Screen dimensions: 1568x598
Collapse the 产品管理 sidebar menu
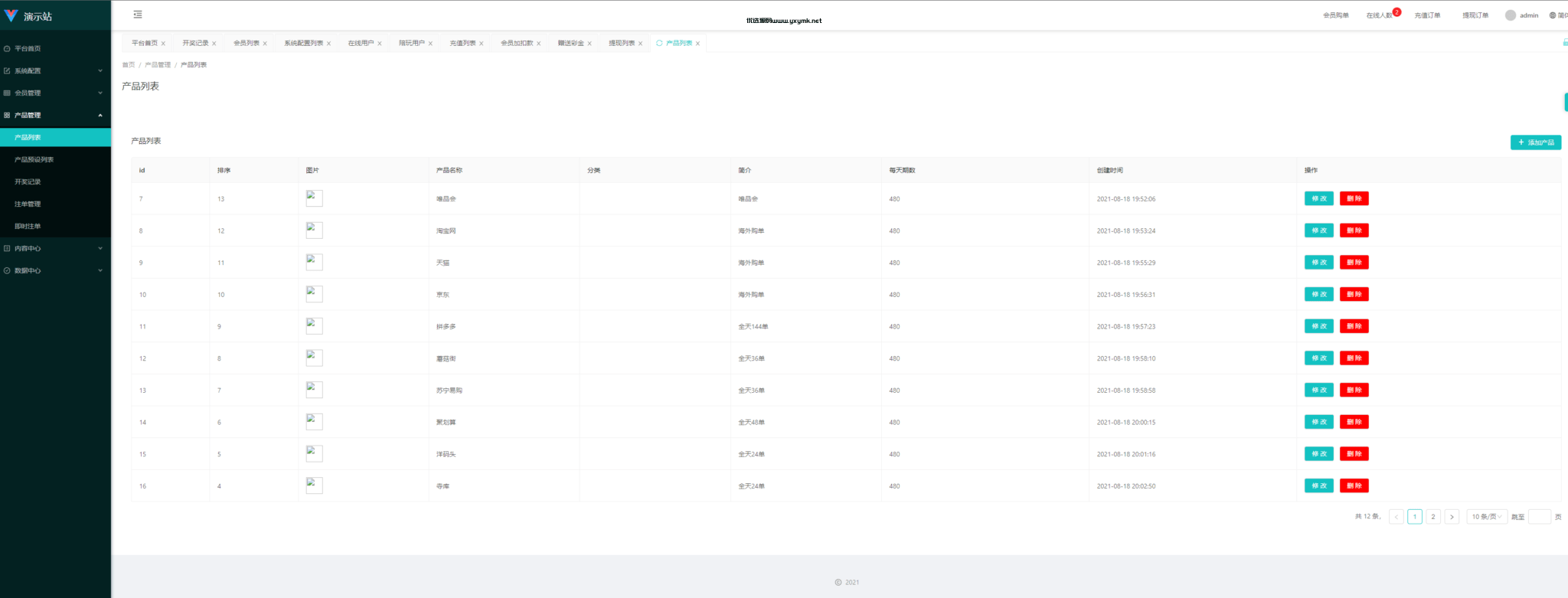55,115
